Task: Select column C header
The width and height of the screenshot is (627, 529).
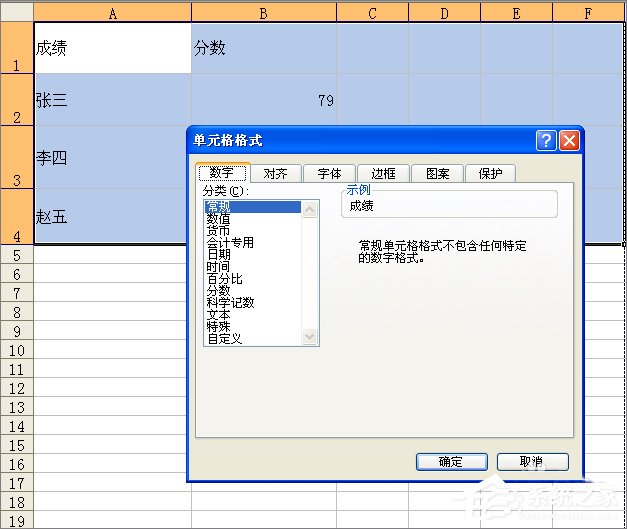Action: point(372,13)
